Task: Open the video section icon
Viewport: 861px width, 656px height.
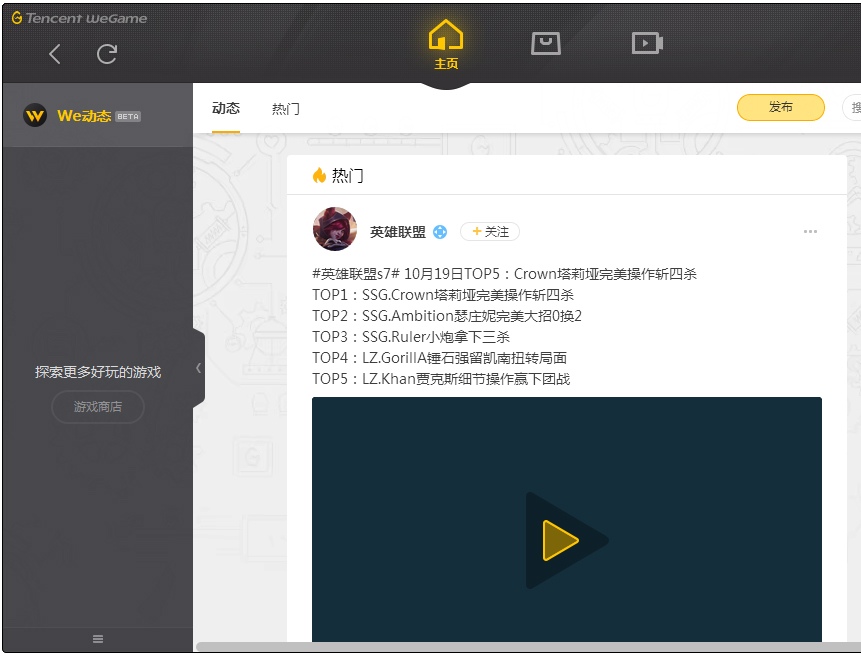Action: (x=647, y=43)
